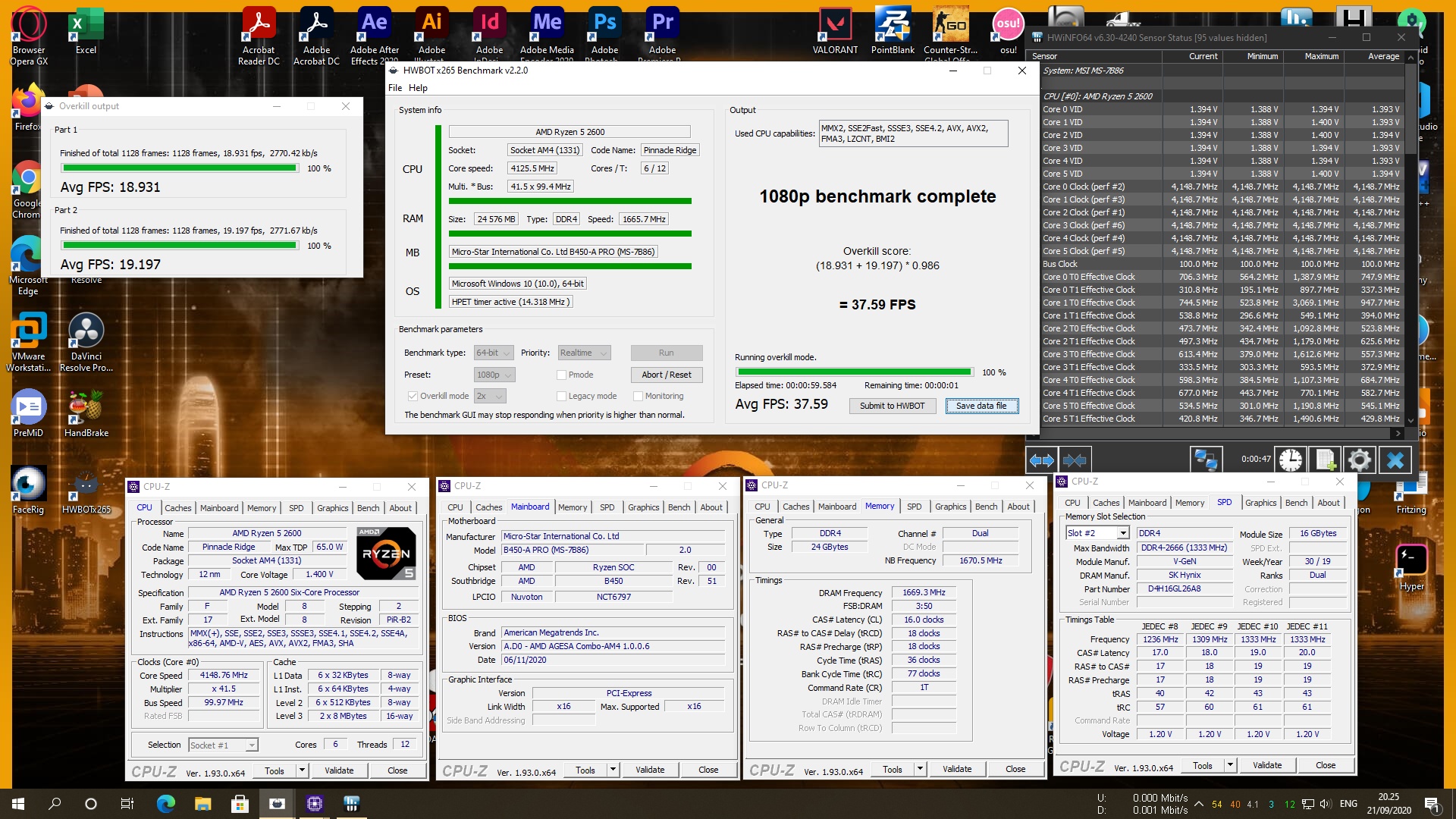Open the Benchmark type 64-bit dropdown

pos(494,353)
